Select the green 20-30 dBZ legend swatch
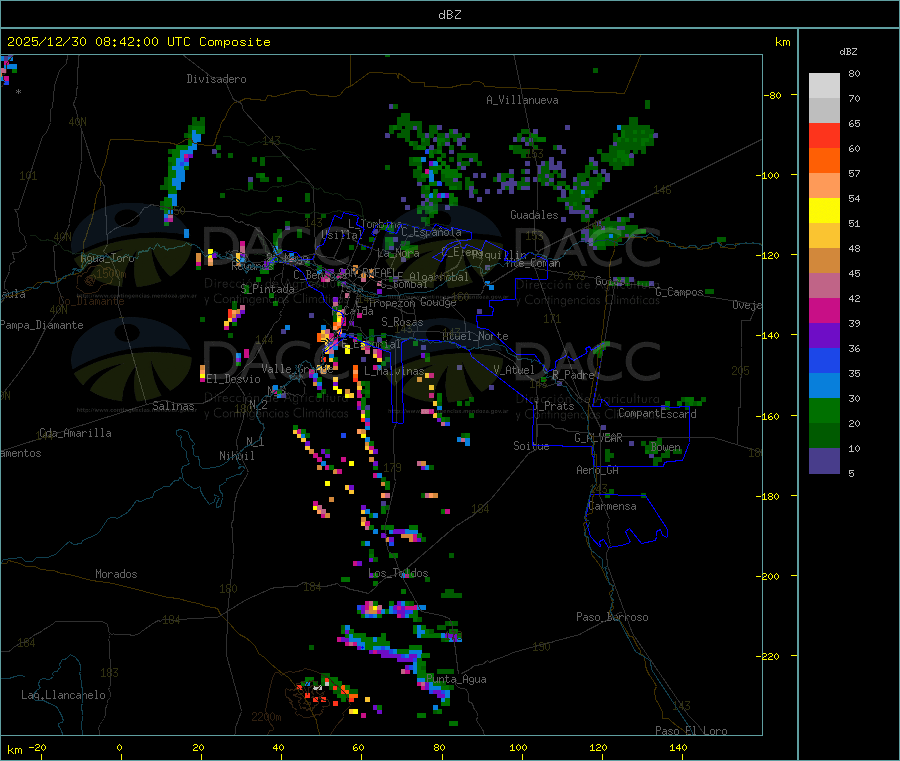 (824, 410)
